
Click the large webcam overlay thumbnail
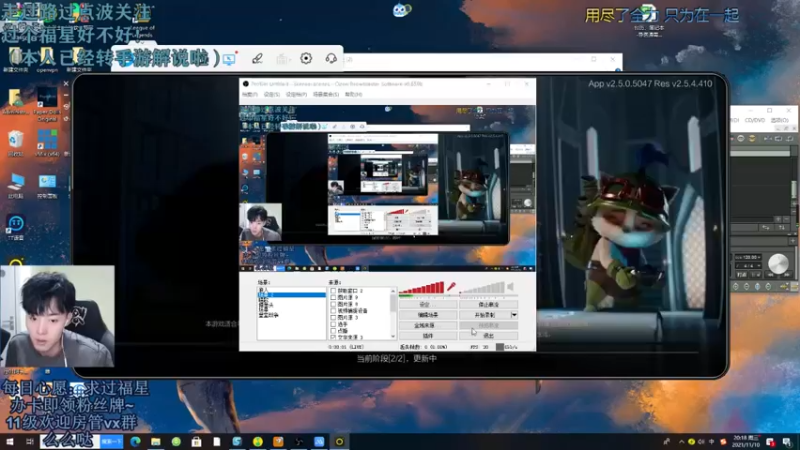[57, 316]
